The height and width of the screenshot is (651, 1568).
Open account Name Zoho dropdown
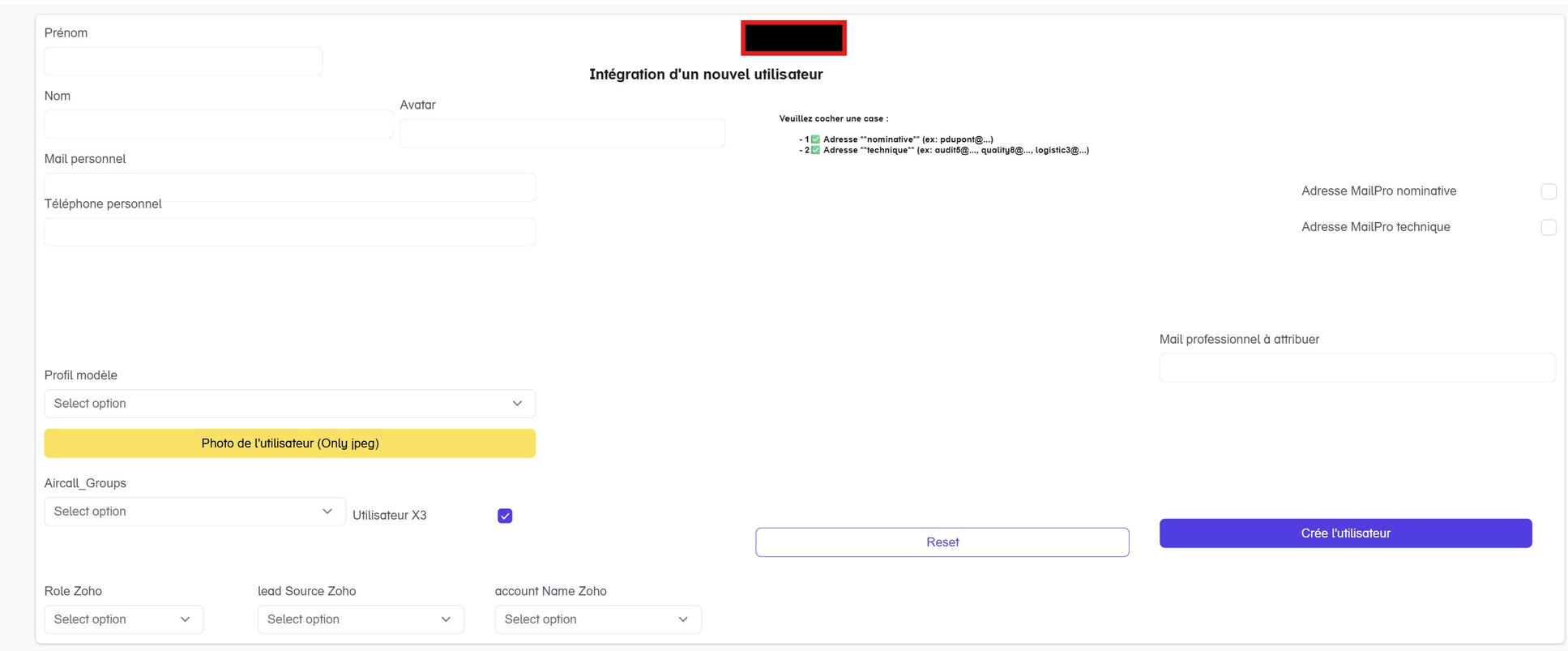click(597, 619)
